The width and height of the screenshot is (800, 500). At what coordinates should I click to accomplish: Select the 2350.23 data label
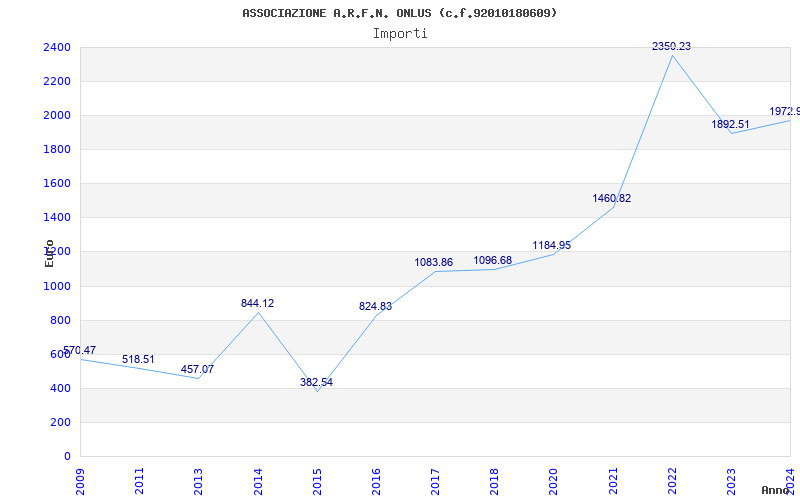[x=671, y=46]
